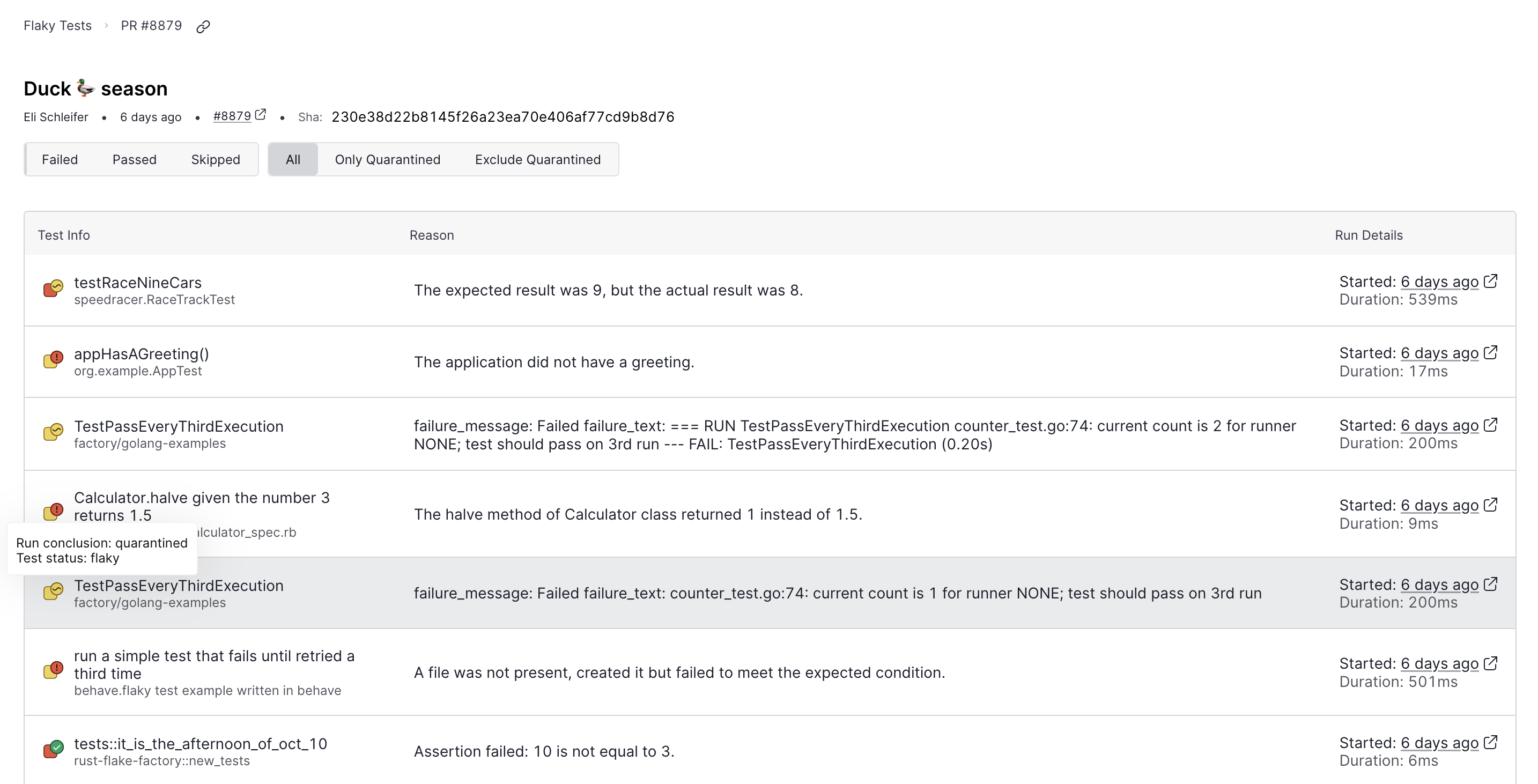This screenshot has height=784, width=1538.
Task: Click the status icon of the highlighted TestPassEveryThirdExecution row
Action: (x=53, y=591)
